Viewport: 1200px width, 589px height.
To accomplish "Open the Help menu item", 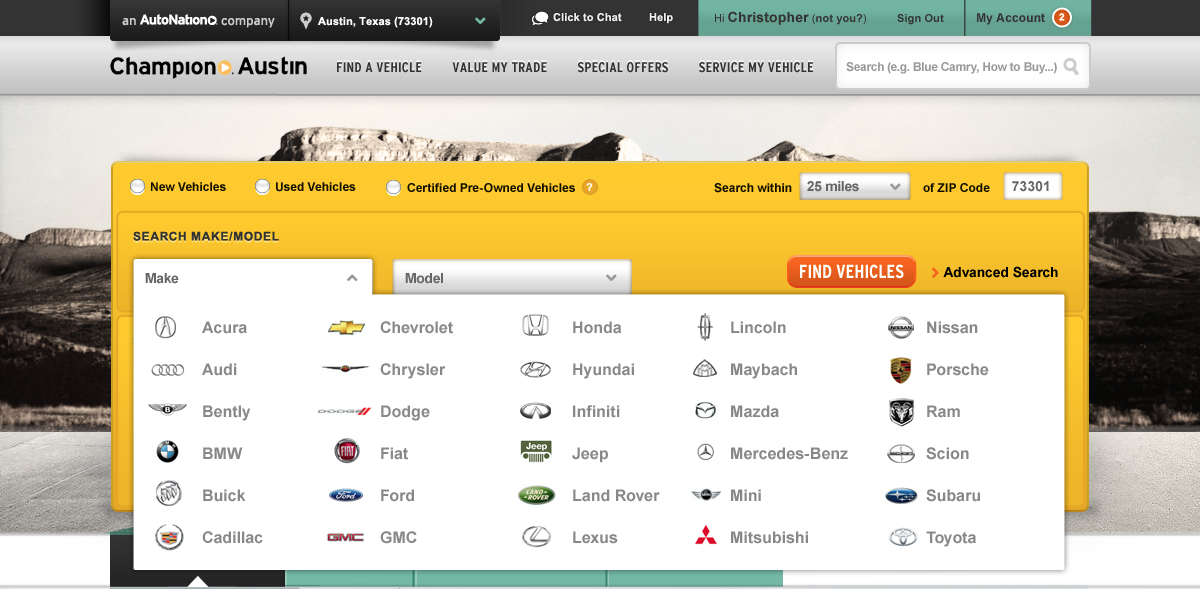I will click(x=661, y=18).
